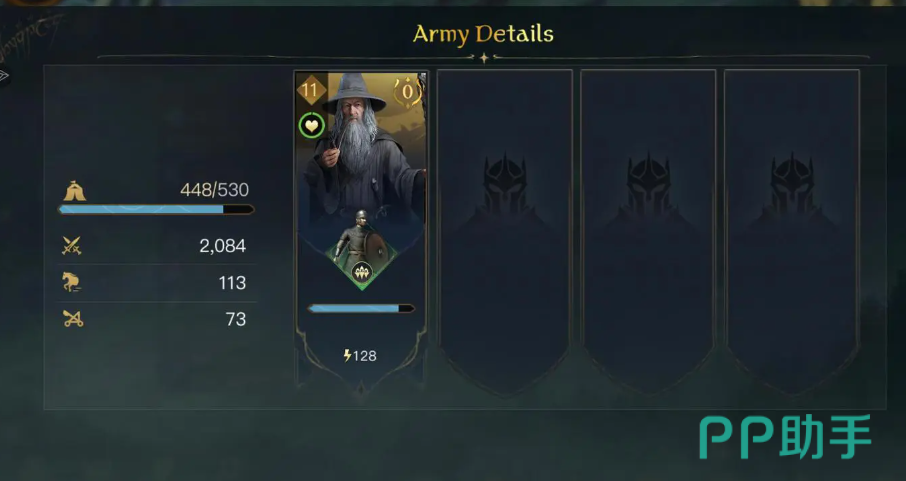Viewport: 906px width, 481px height.
Task: Click the Army Details title
Action: pos(483,34)
